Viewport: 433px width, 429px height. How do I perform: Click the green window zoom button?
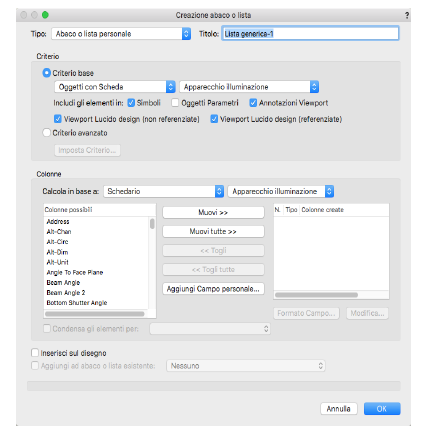[x=45, y=15]
